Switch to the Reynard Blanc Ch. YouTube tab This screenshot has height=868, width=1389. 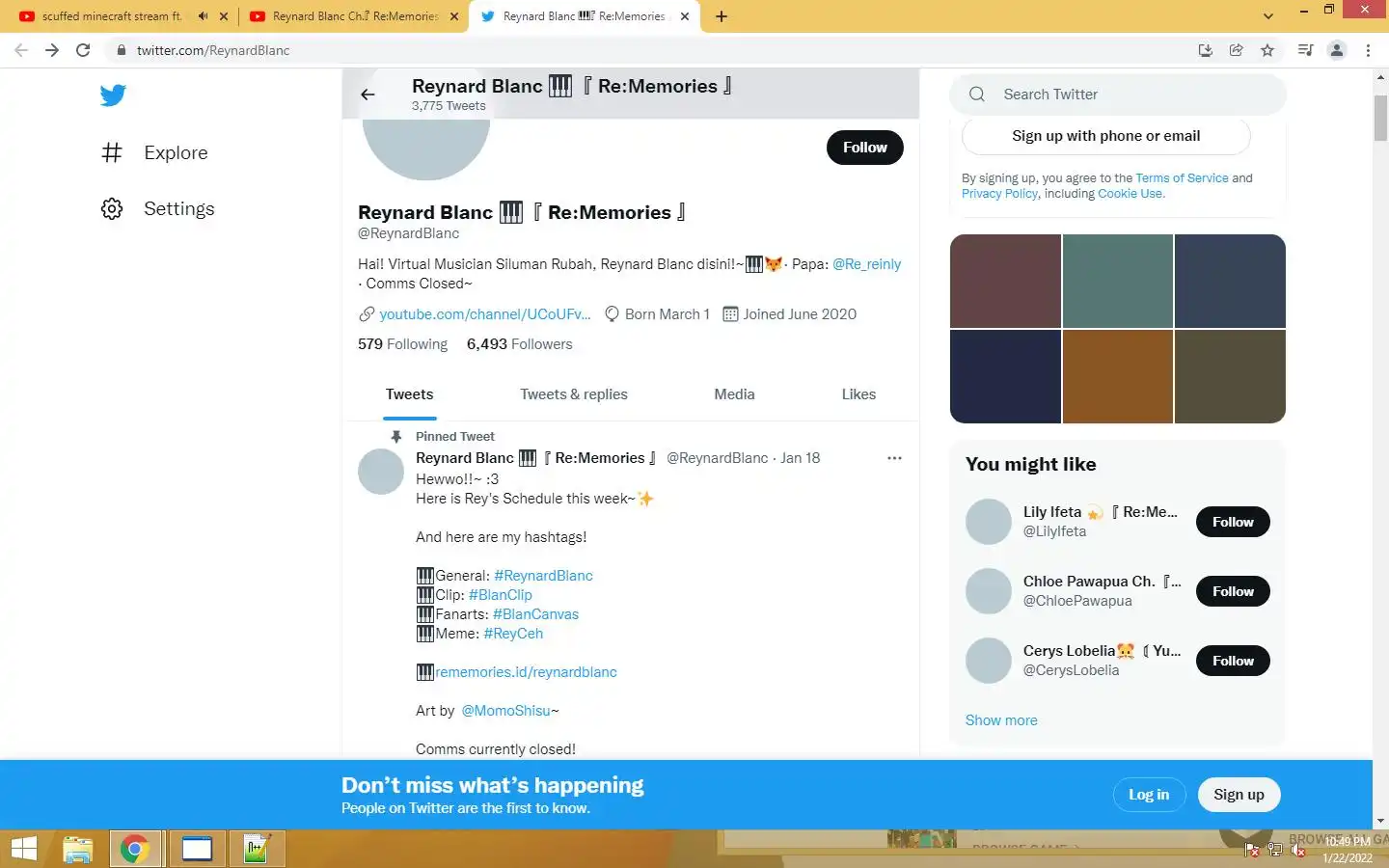coord(352,16)
